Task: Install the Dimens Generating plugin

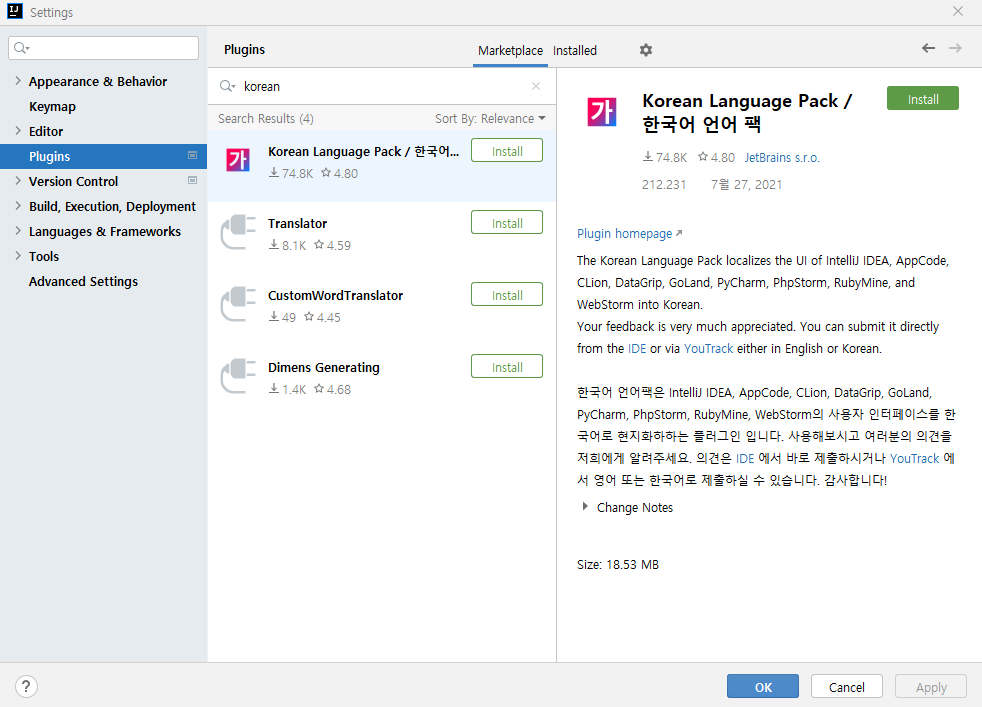Action: pyautogui.click(x=507, y=367)
